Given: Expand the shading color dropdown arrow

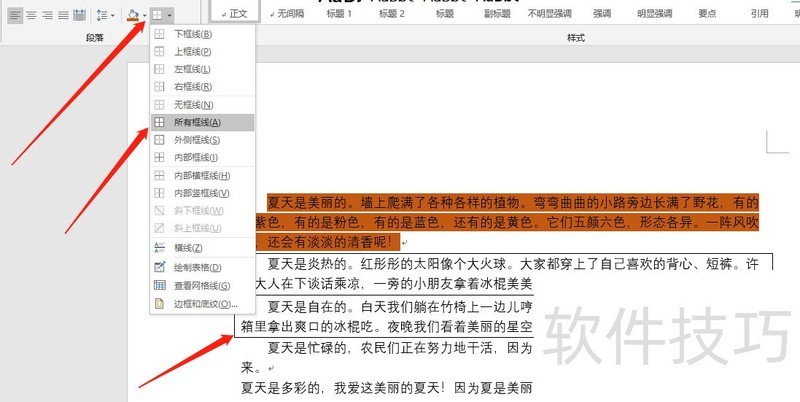Looking at the screenshot, I should click(x=145, y=16).
